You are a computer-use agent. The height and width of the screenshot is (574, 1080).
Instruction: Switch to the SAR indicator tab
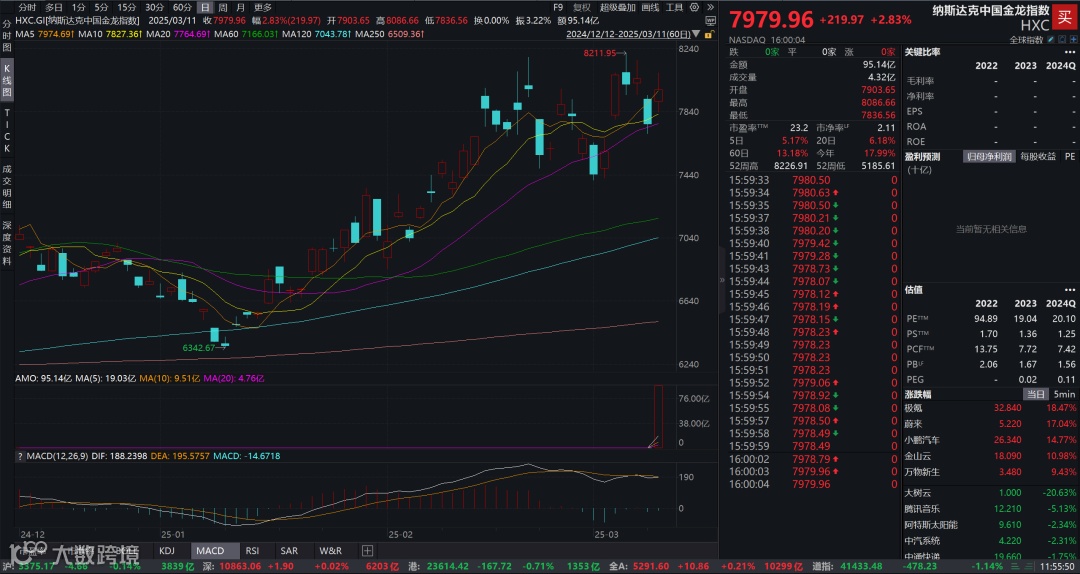point(289,551)
